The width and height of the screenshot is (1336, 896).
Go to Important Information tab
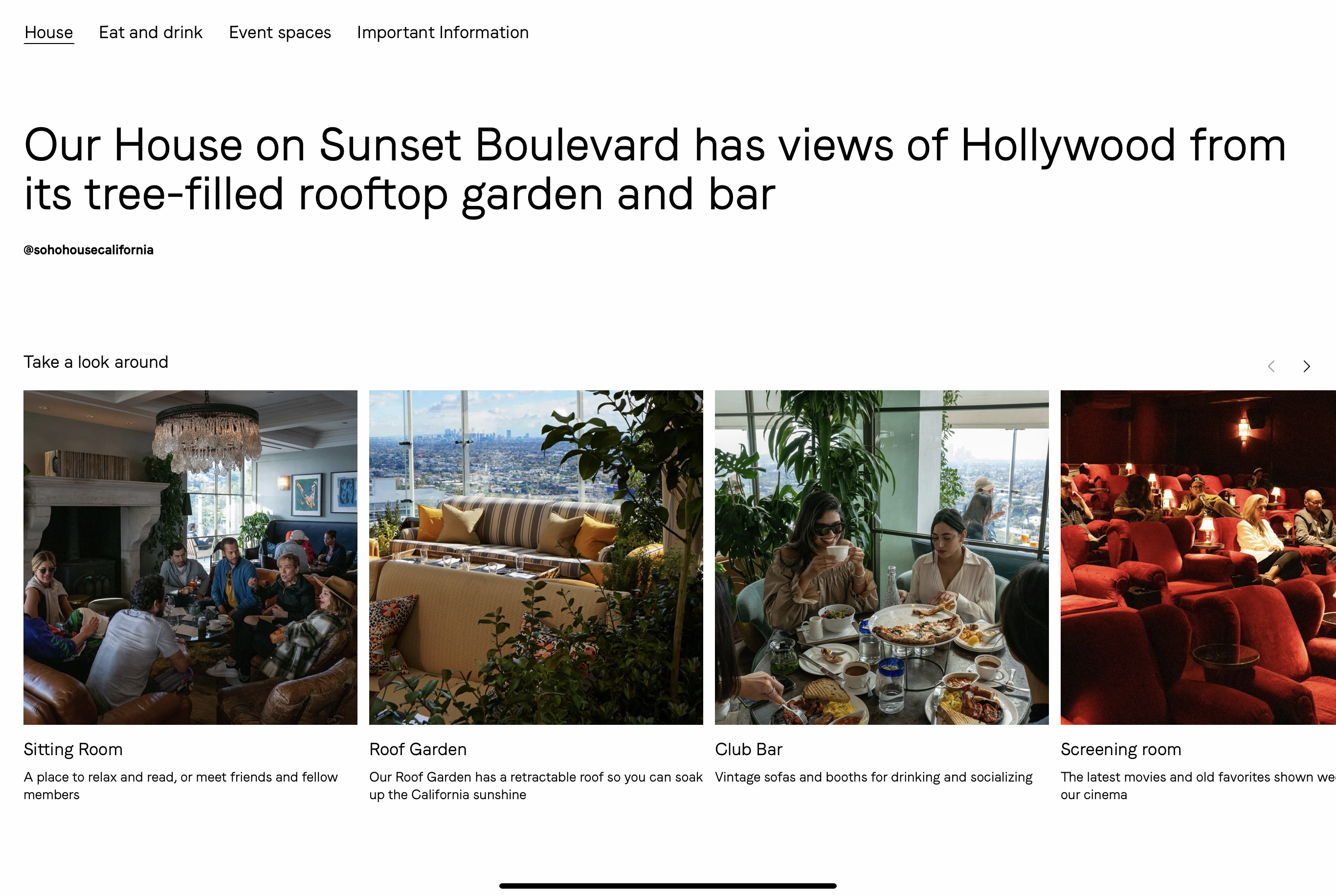pos(443,33)
